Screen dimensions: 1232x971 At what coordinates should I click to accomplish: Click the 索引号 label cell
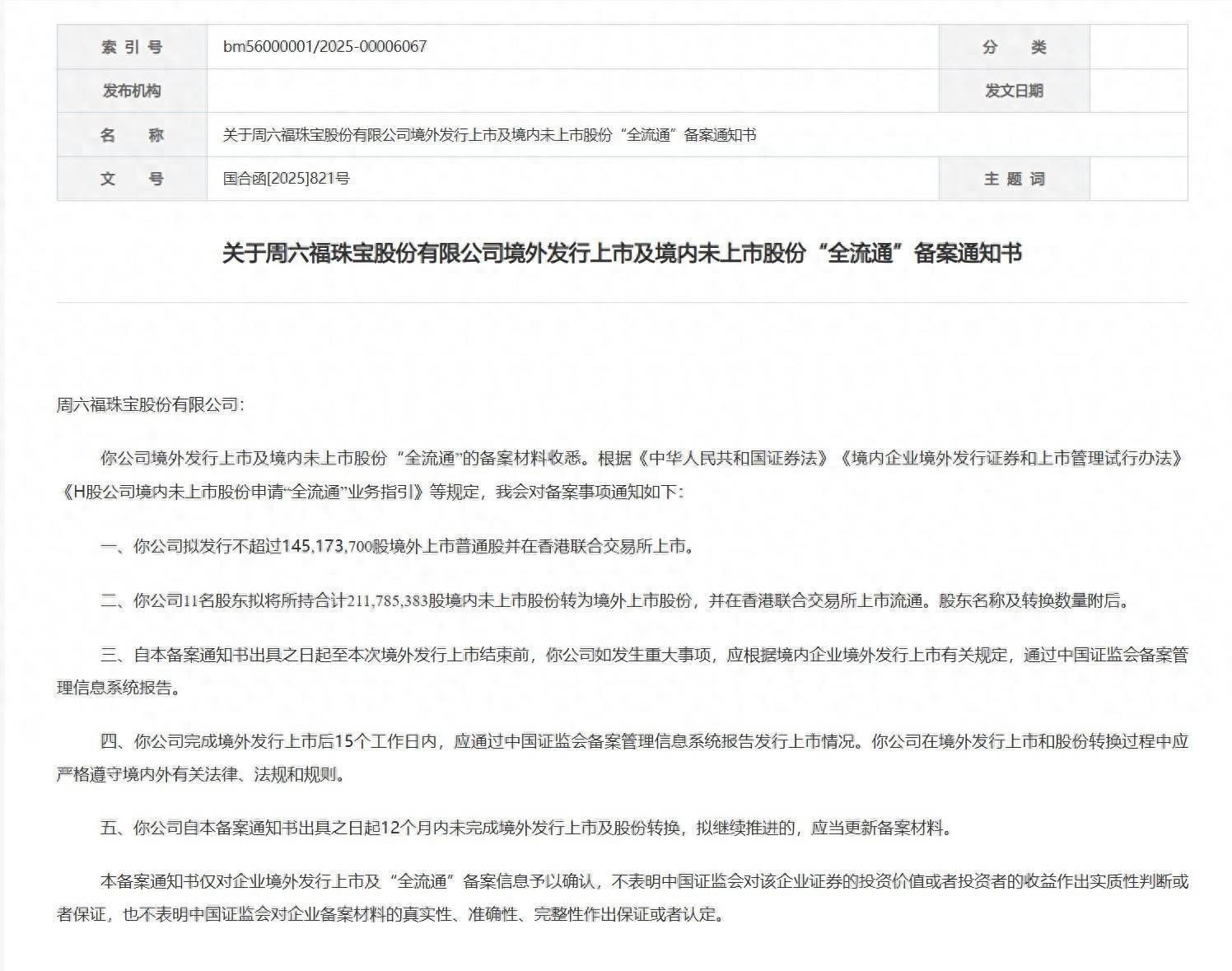(x=132, y=47)
